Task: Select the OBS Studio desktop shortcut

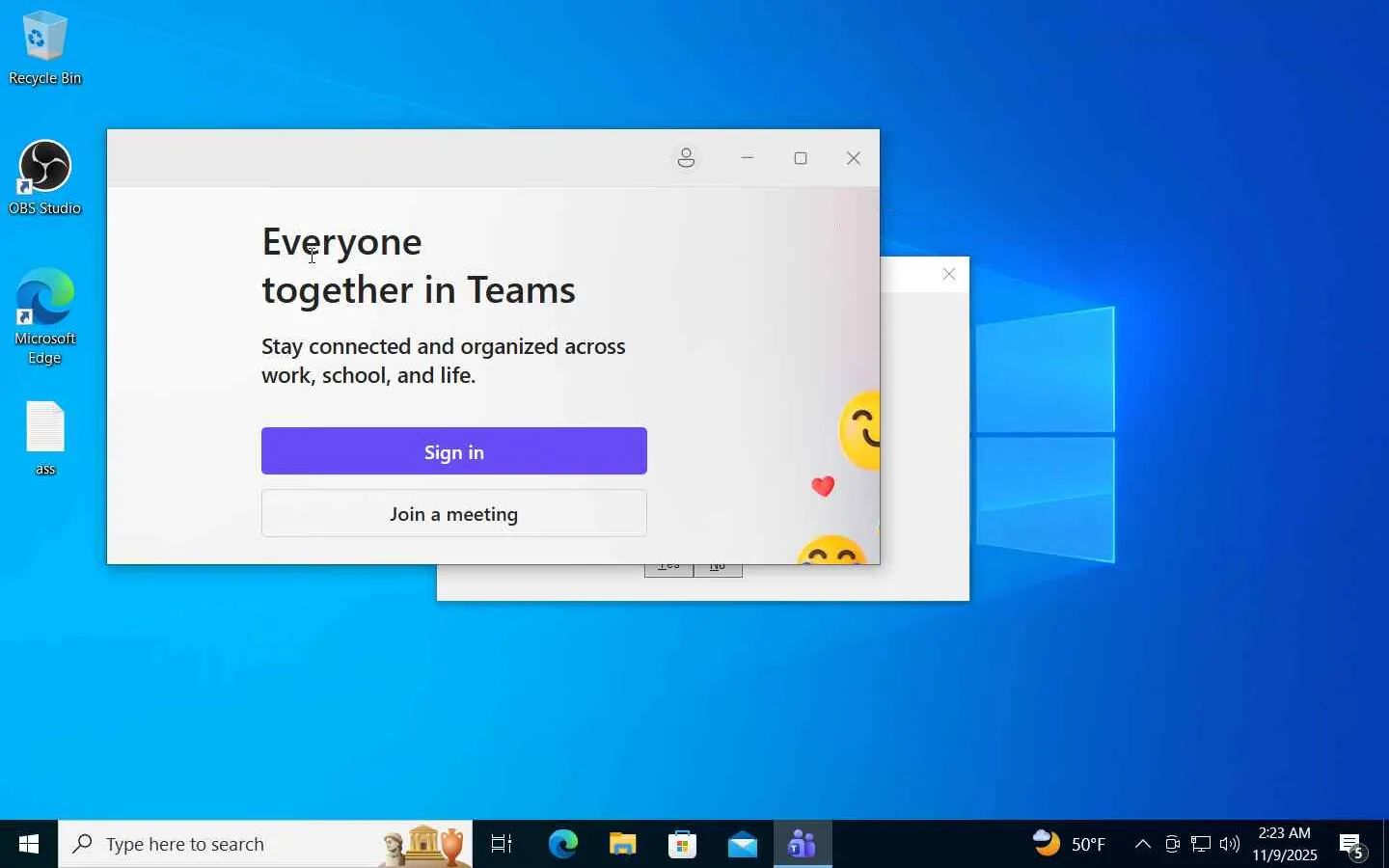Action: point(45,178)
